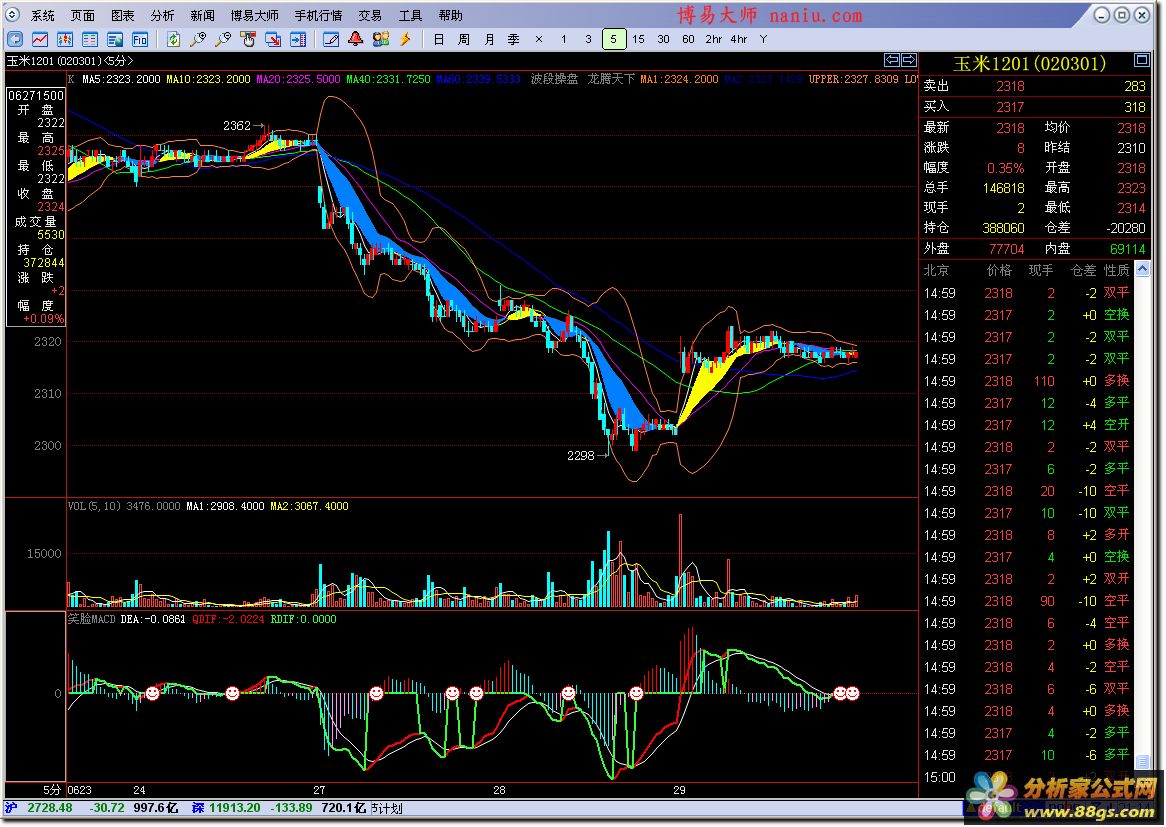This screenshot has width=1166, height=827.
Task: Switch to quarterly 季 period
Action: (x=514, y=39)
